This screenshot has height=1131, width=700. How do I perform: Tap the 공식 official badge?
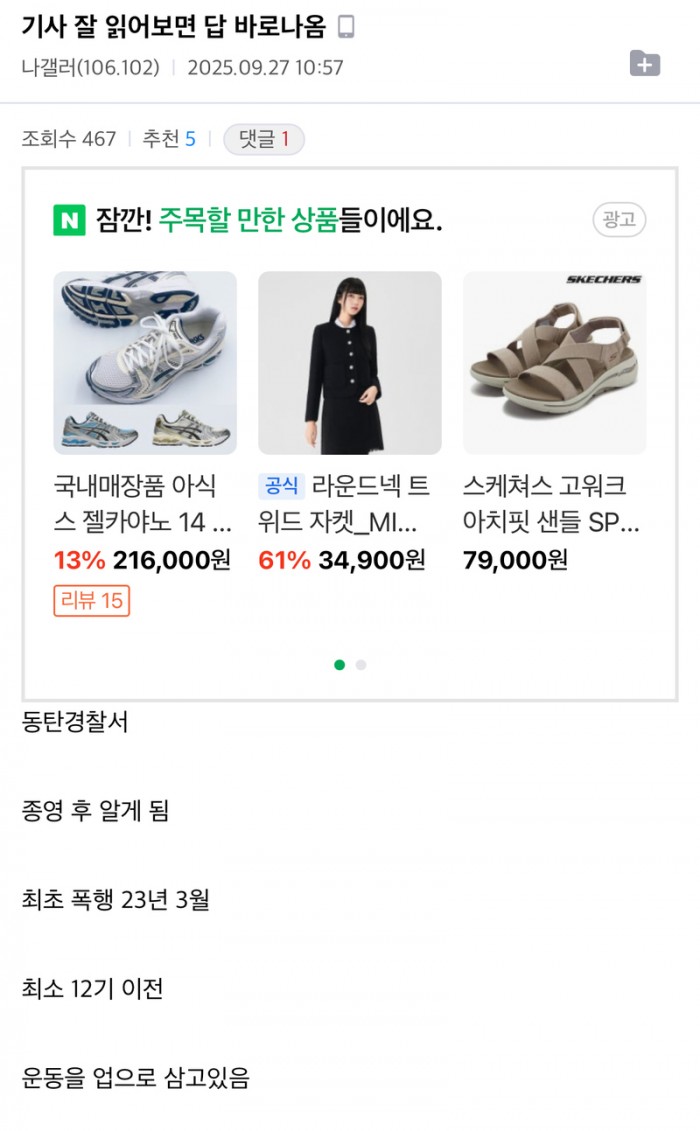tap(281, 486)
